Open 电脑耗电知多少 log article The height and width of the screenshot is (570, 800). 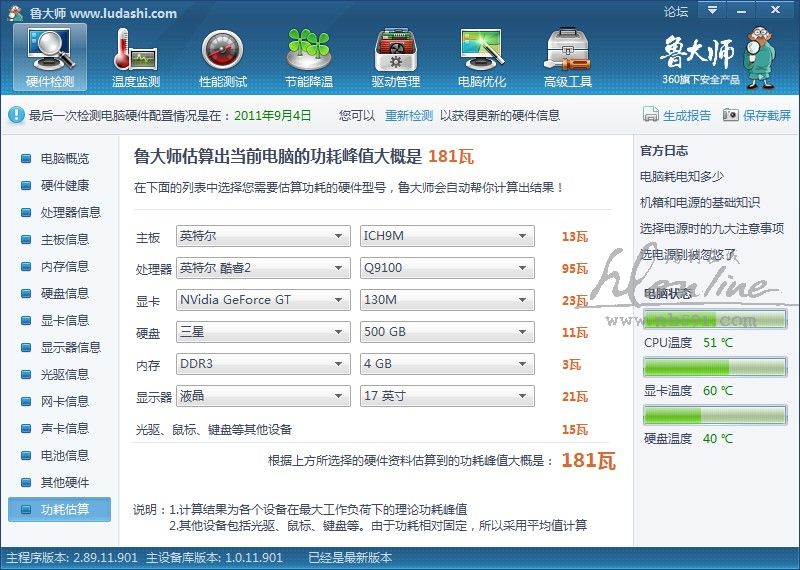click(682, 176)
